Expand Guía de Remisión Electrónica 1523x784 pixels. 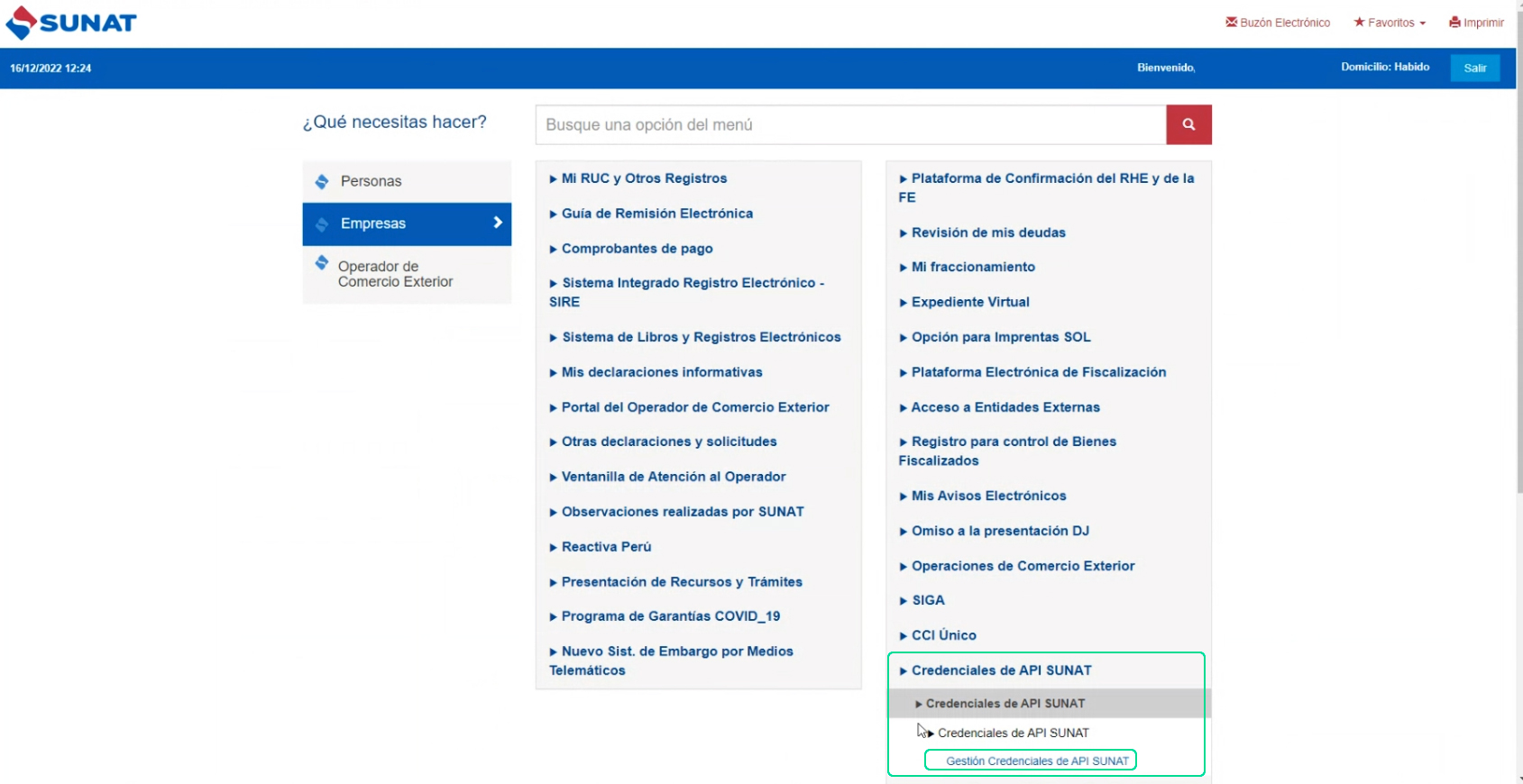656,214
